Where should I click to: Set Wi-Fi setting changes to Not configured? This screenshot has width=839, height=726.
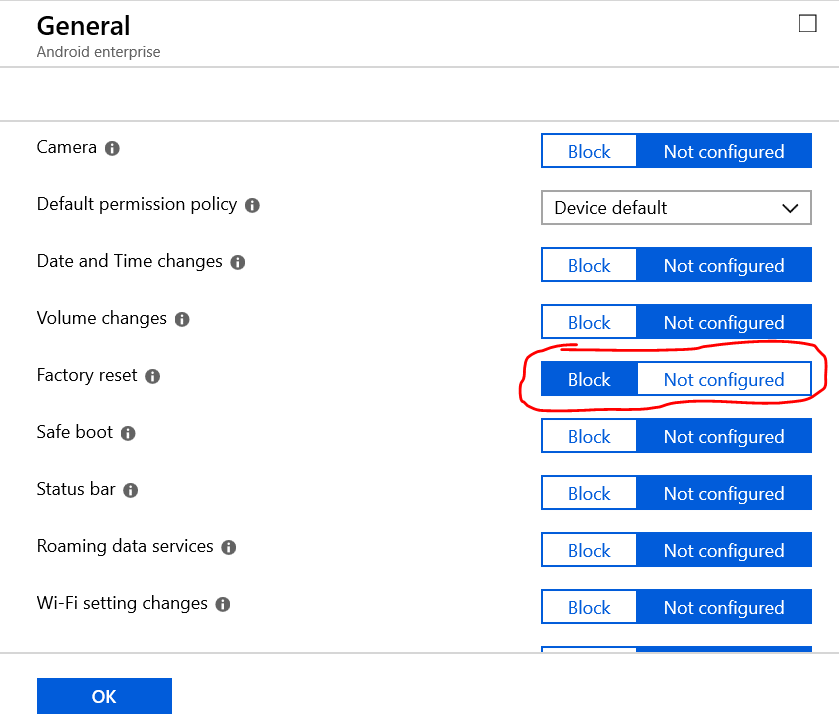pos(723,607)
